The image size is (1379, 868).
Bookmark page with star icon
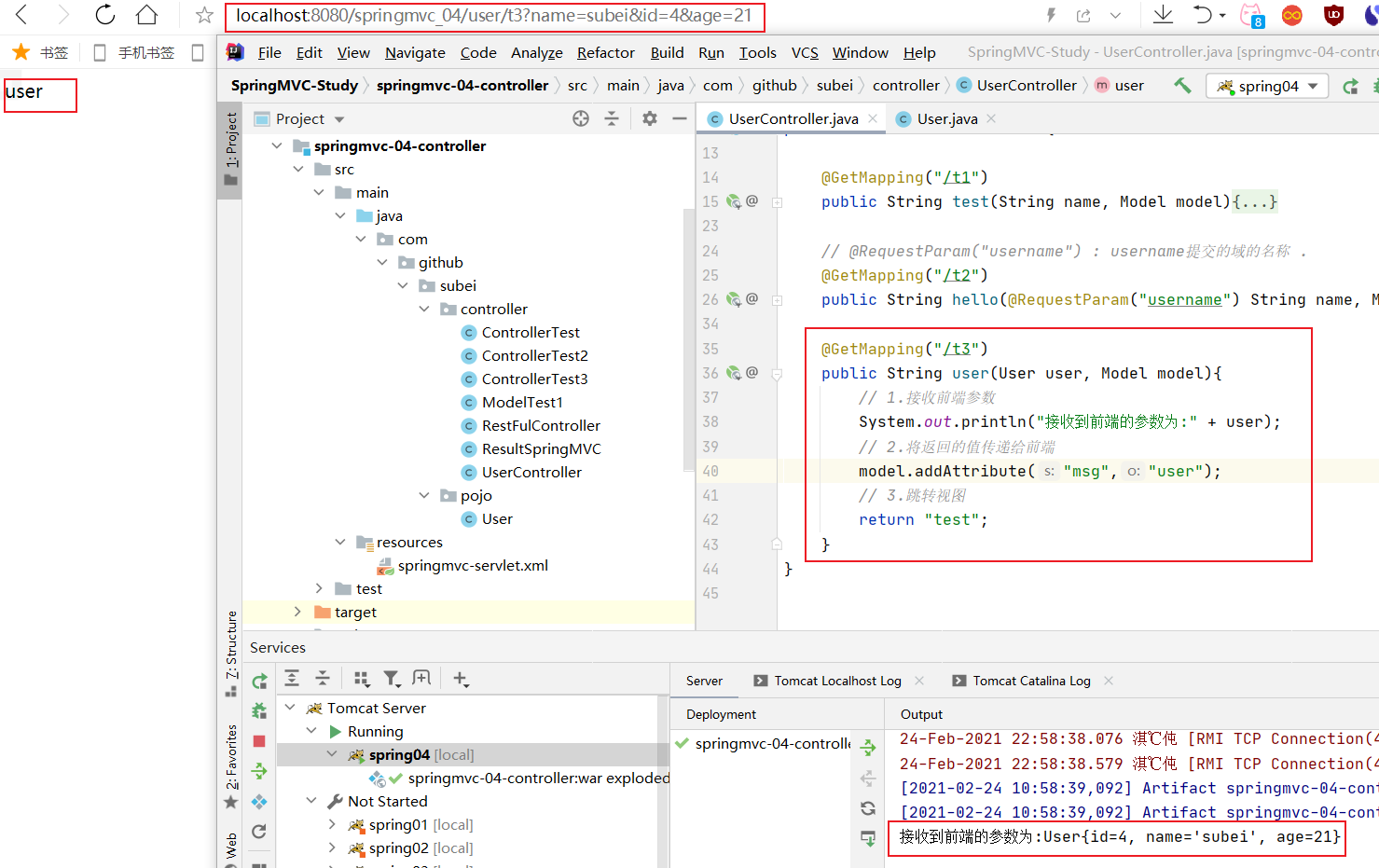204,15
